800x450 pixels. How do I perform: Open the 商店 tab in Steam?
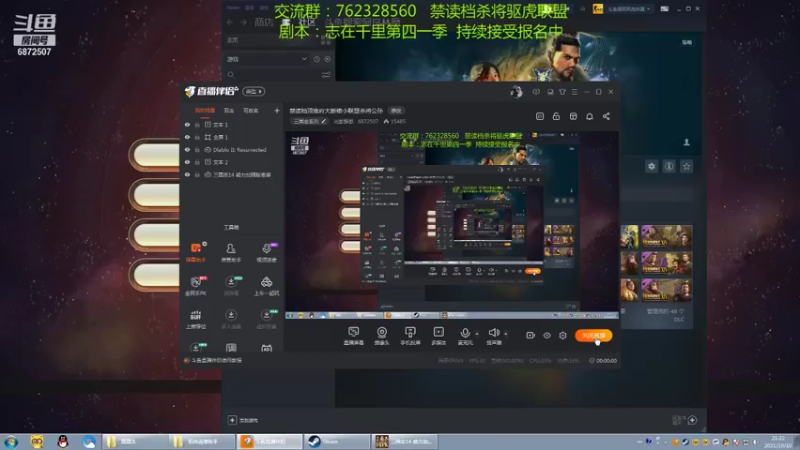point(264,22)
